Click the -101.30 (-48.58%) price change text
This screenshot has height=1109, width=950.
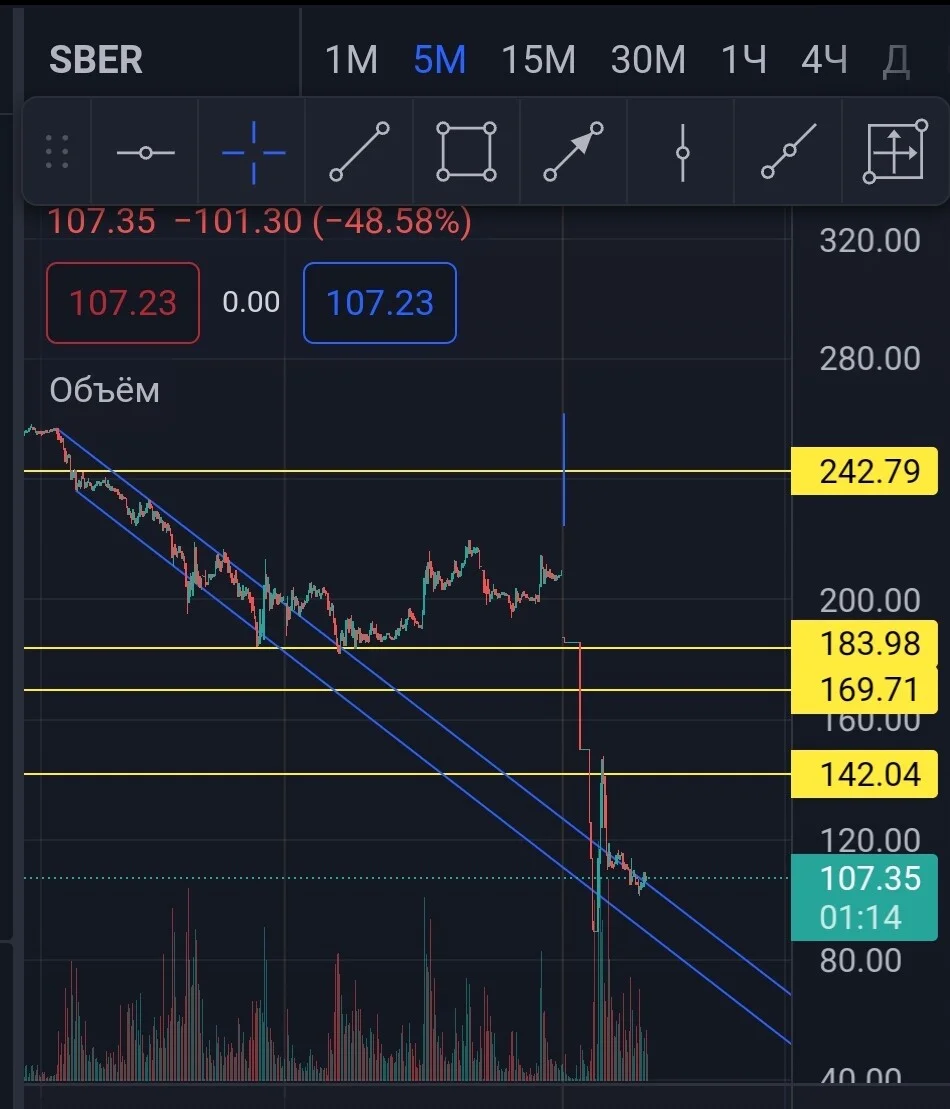[323, 221]
